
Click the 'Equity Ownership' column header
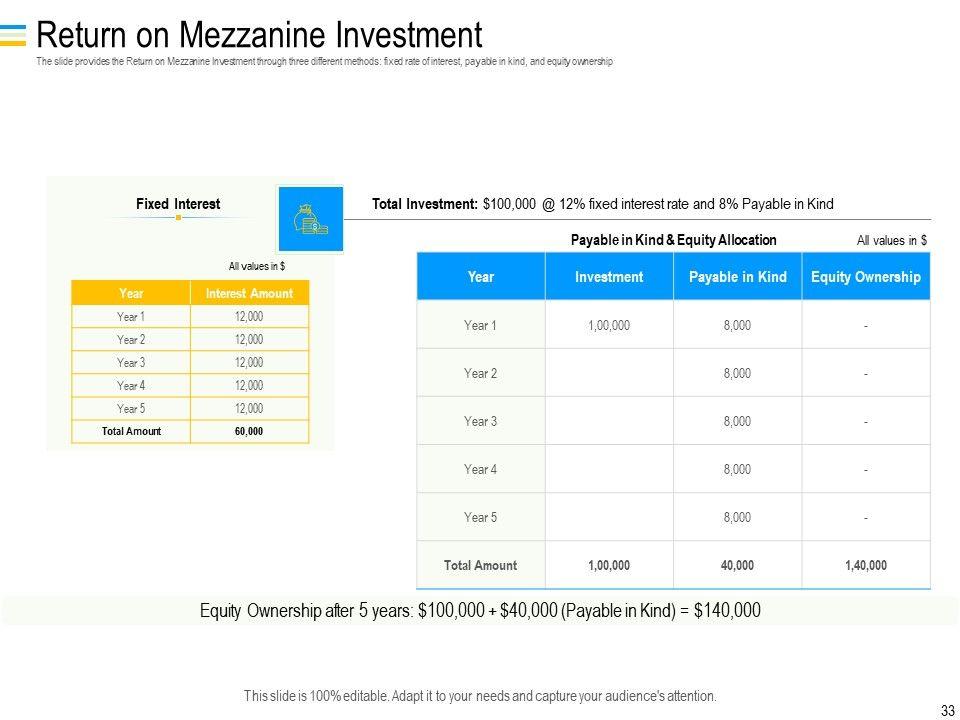[x=866, y=277]
